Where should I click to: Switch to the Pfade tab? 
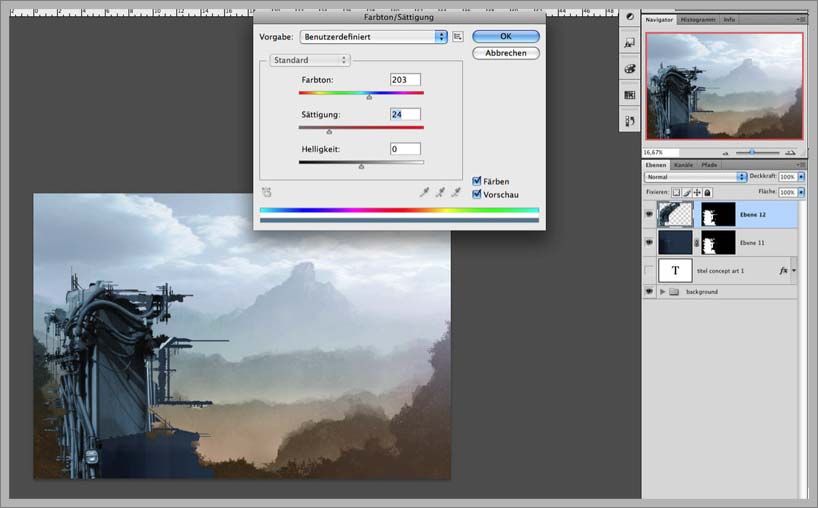[709, 165]
